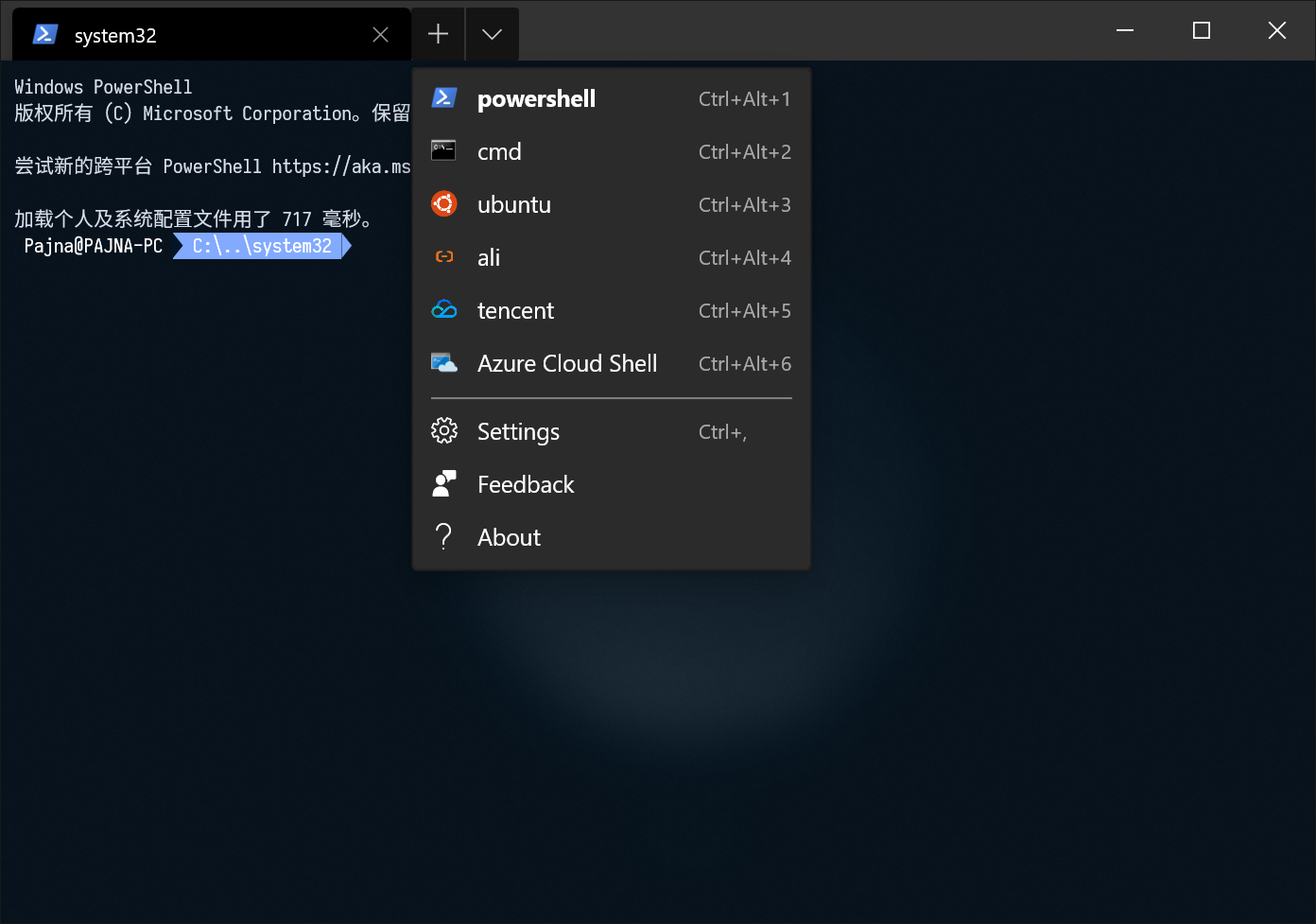Click the tencent cloud icon
Image resolution: width=1316 pixels, height=924 pixels.
pyautogui.click(x=444, y=309)
